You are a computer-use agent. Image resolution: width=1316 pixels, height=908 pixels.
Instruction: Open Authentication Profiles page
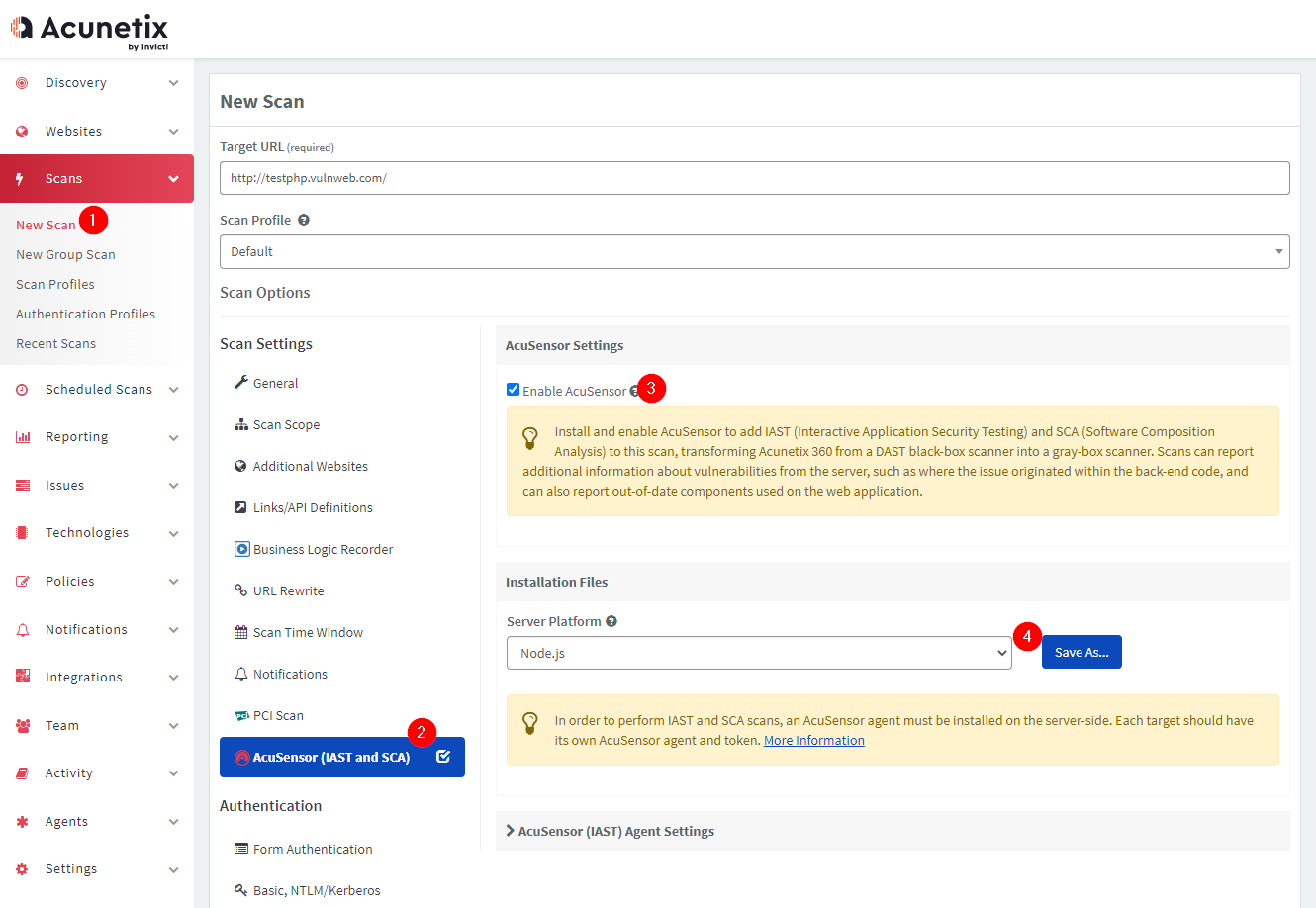[x=85, y=314]
